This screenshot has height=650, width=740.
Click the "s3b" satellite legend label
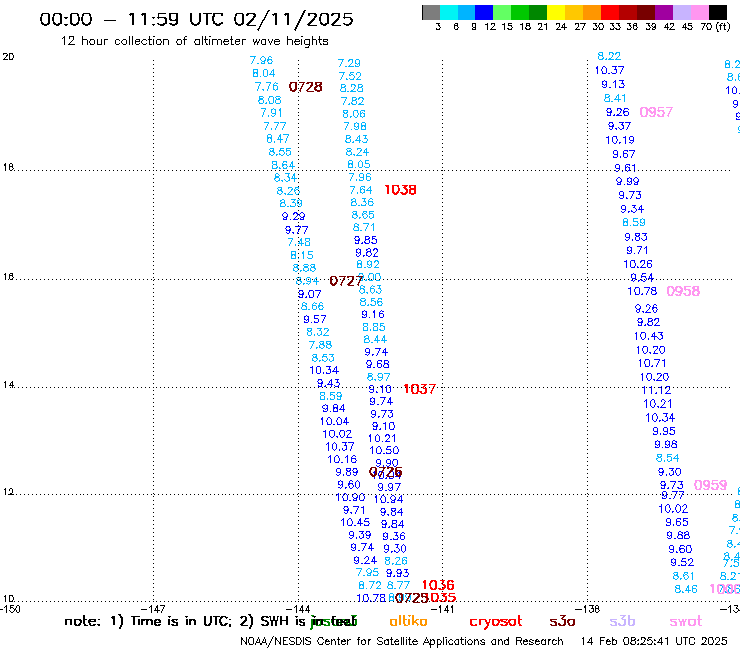[x=622, y=621]
